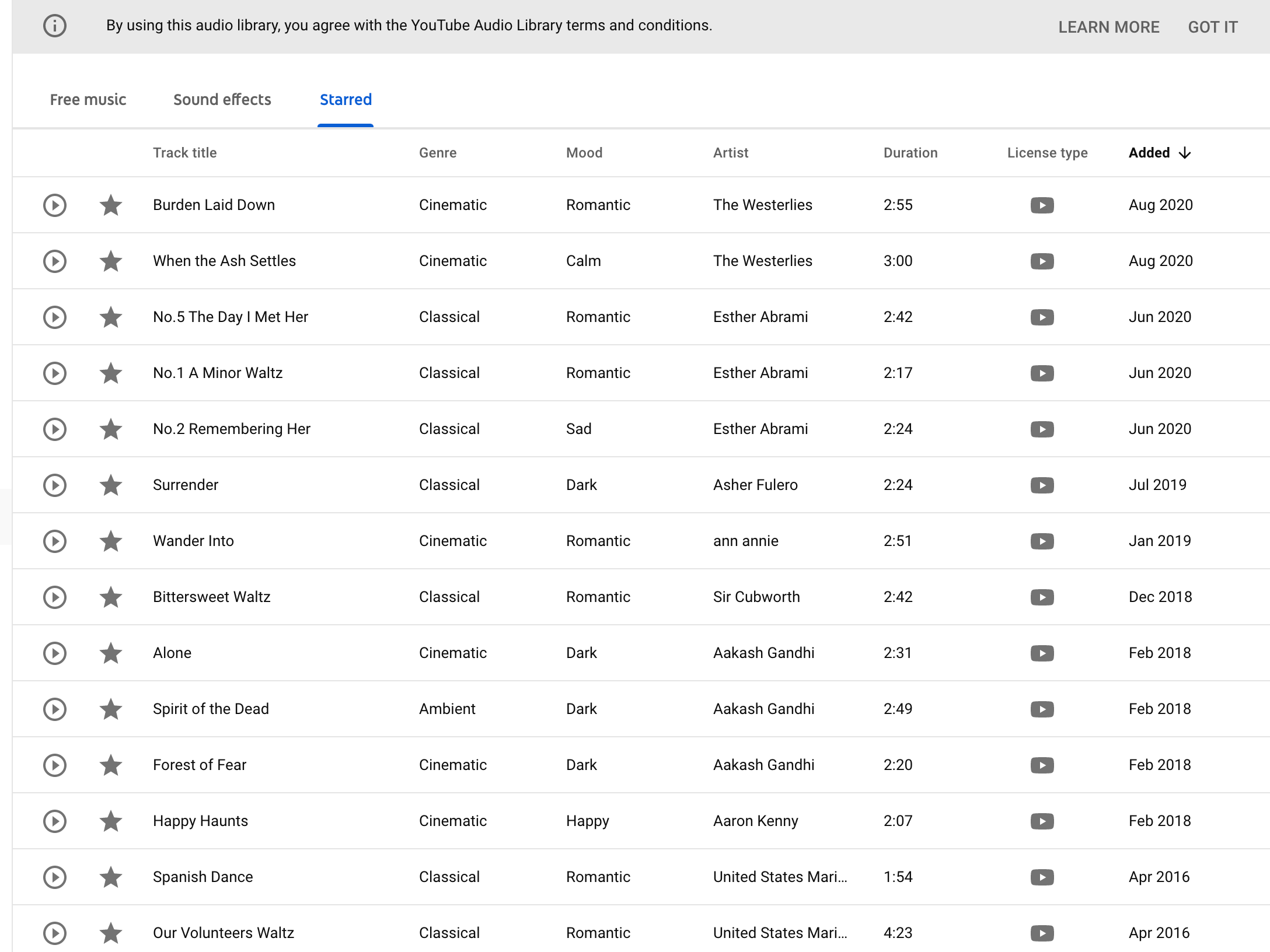
Task: View license icon for No.1 A Minor Waltz
Action: pyautogui.click(x=1042, y=373)
